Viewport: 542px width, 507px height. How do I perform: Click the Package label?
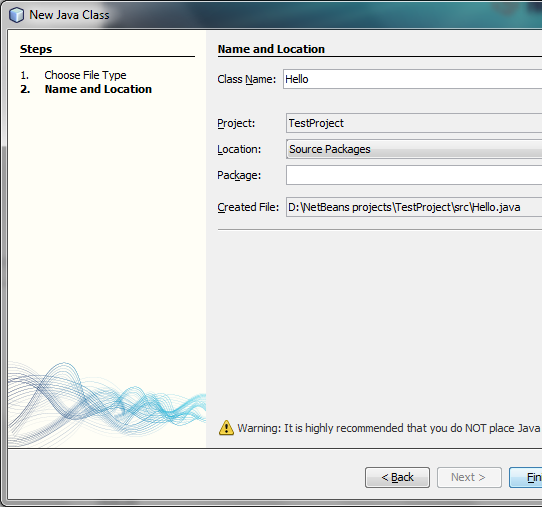pyautogui.click(x=239, y=175)
